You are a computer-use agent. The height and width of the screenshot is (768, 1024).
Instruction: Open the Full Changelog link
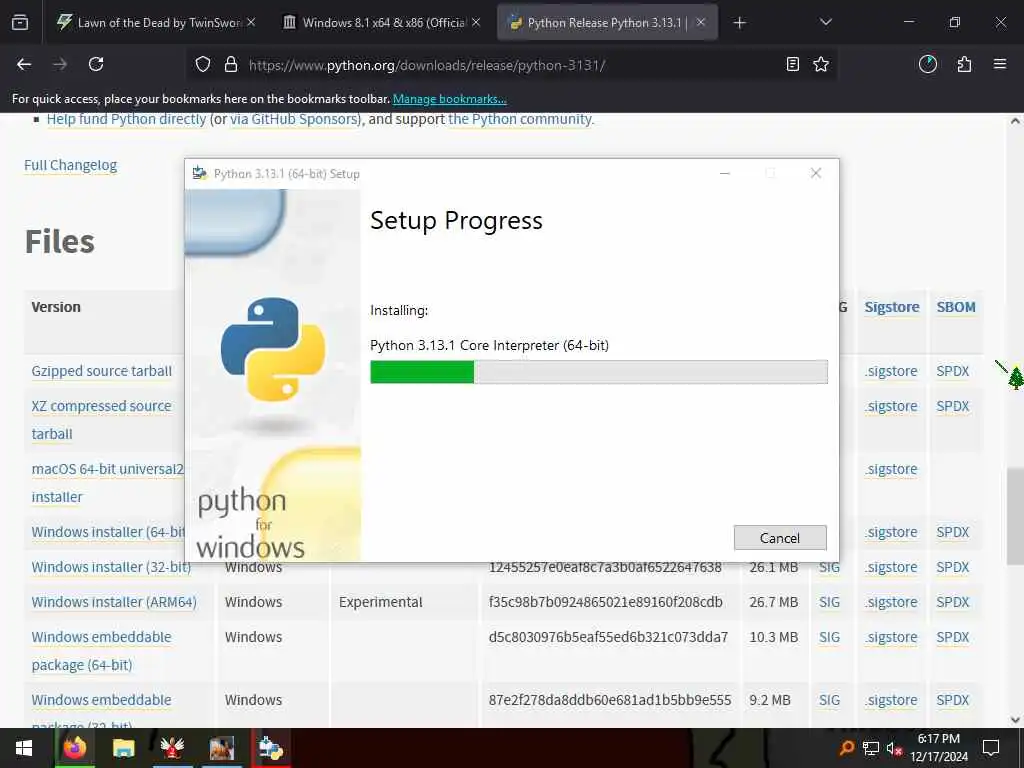(x=71, y=165)
